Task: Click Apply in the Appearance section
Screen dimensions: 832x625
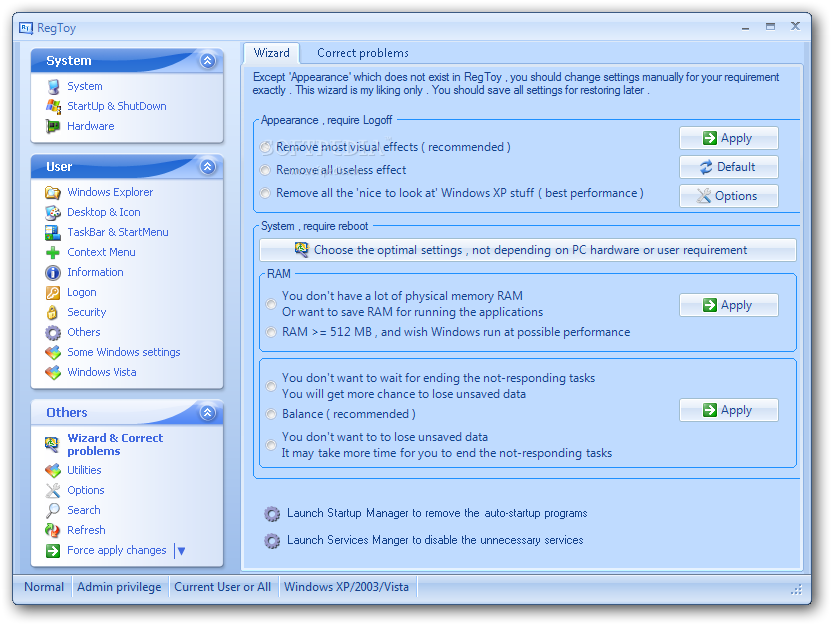Action: [729, 138]
